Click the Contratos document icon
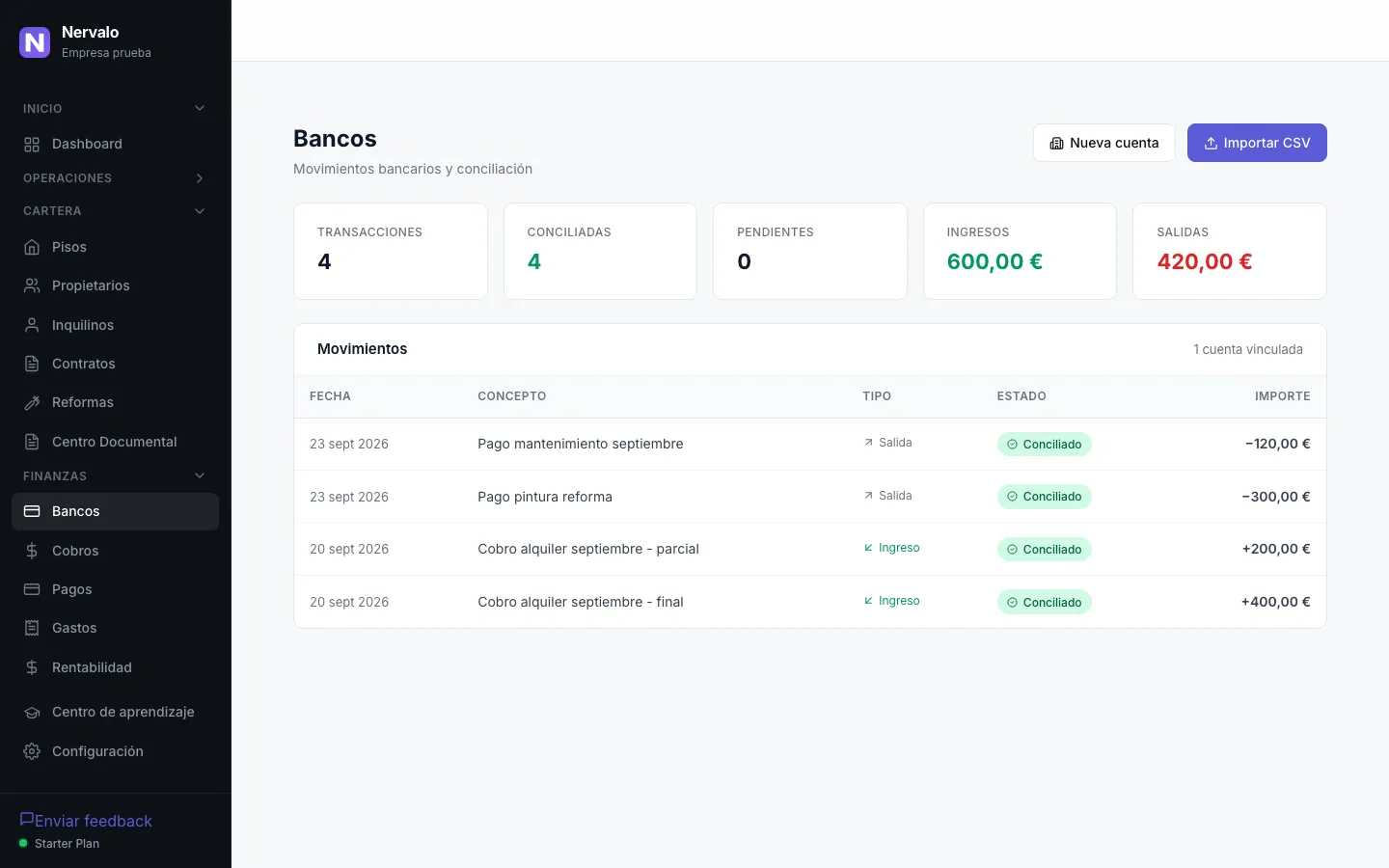 tap(32, 364)
